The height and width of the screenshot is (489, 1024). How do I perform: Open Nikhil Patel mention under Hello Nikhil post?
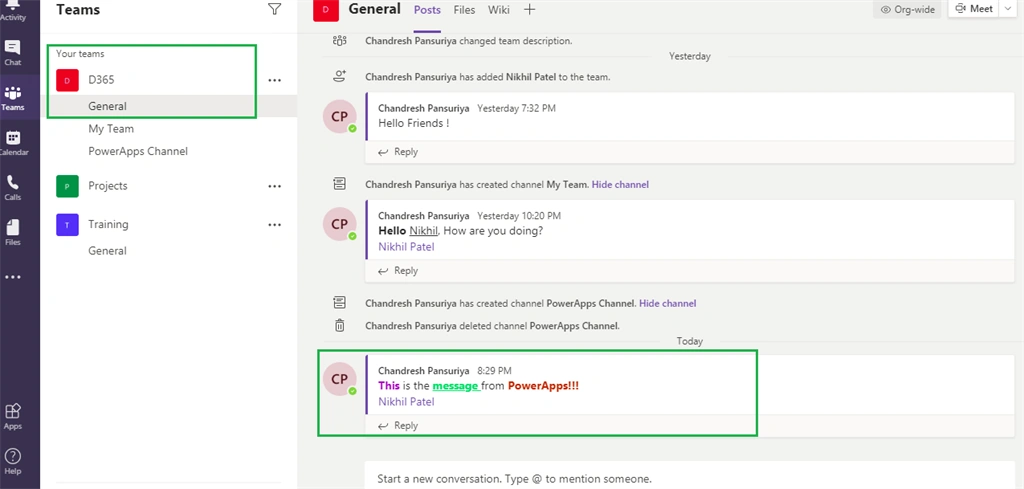pos(406,247)
